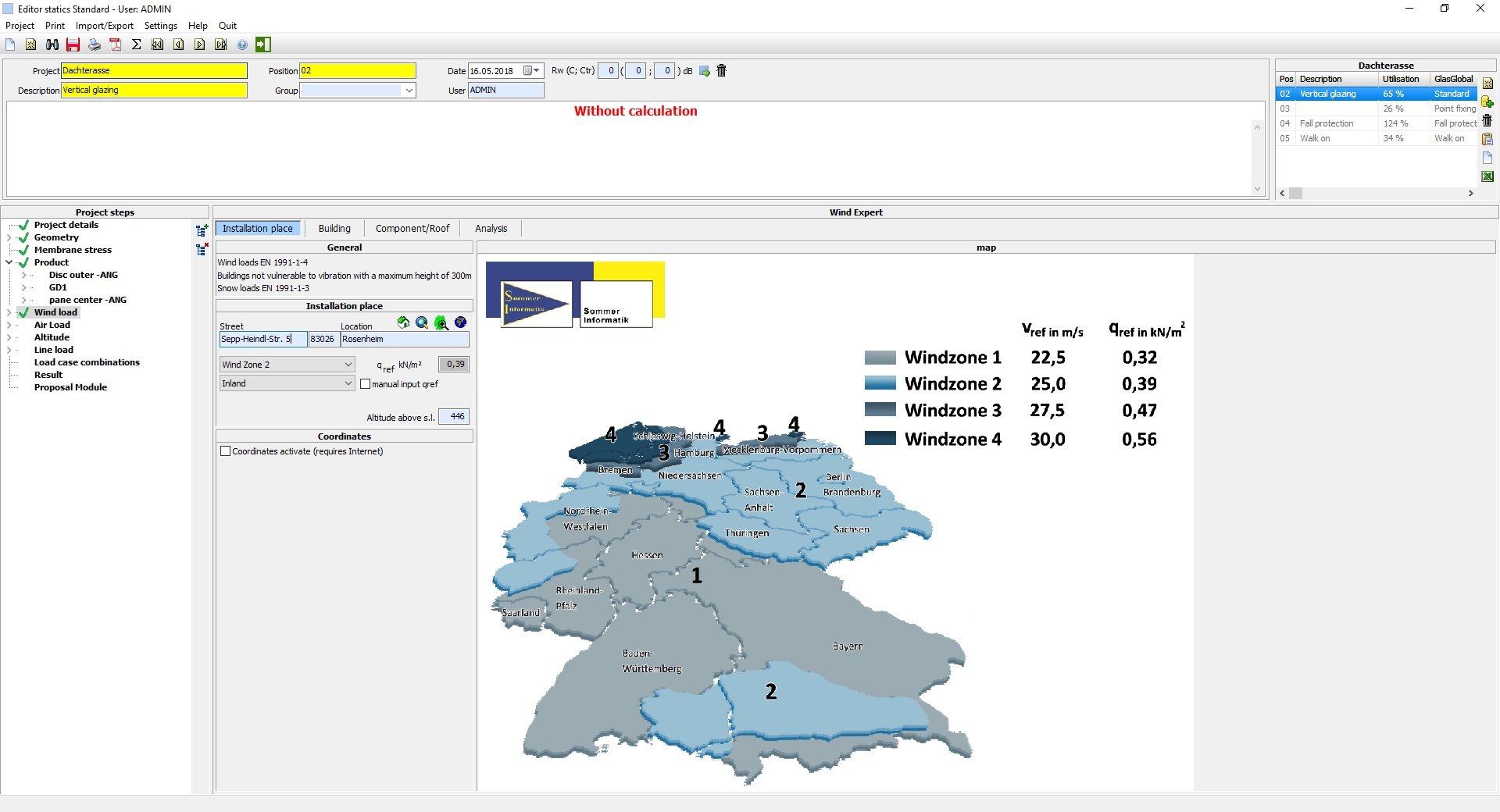Expand the Product tree node

(9, 262)
